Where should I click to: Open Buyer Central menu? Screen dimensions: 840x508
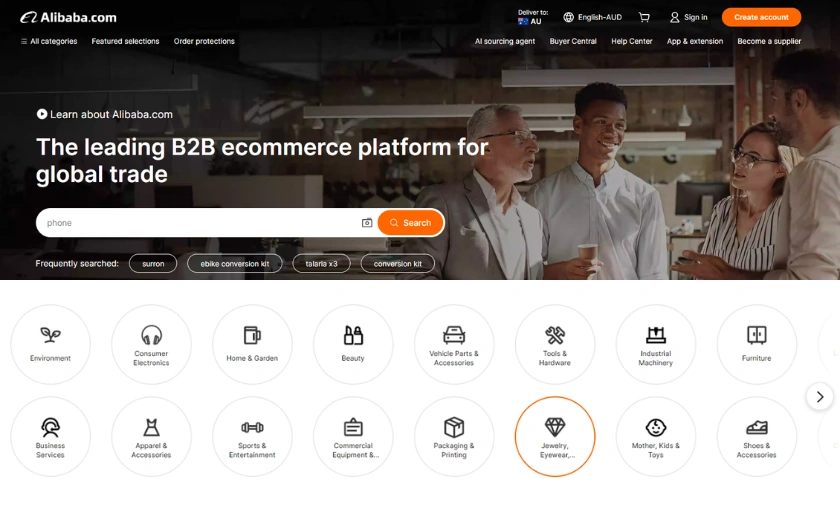(x=573, y=41)
